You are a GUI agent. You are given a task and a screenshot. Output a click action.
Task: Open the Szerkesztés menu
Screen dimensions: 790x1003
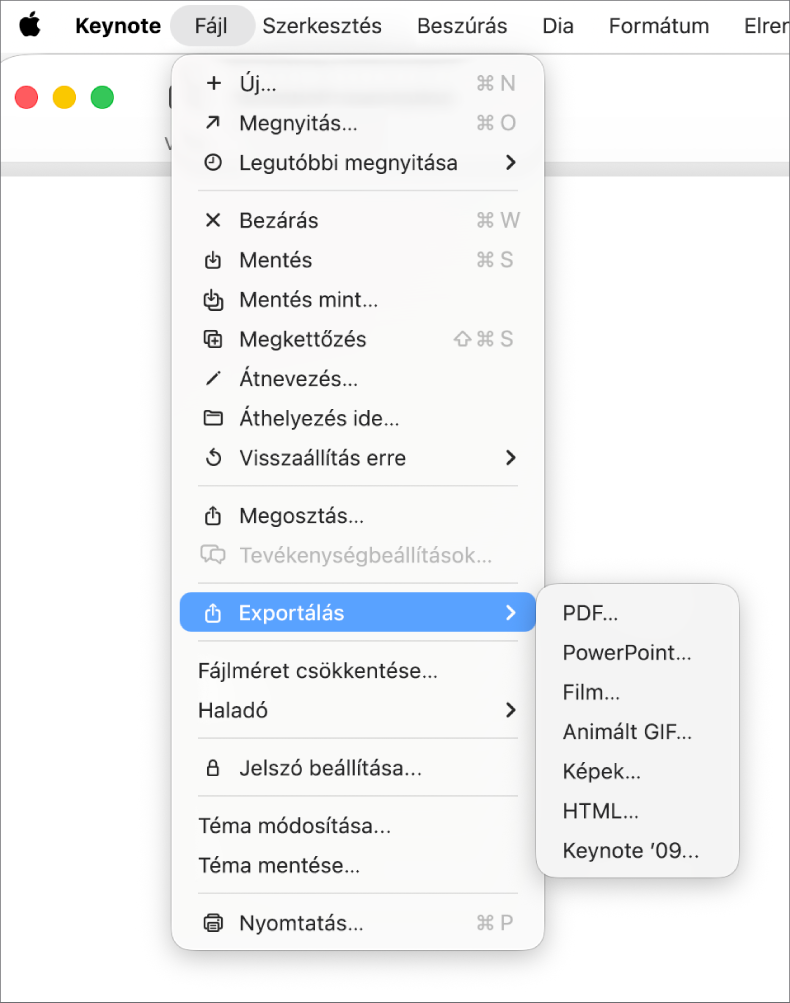tap(322, 26)
